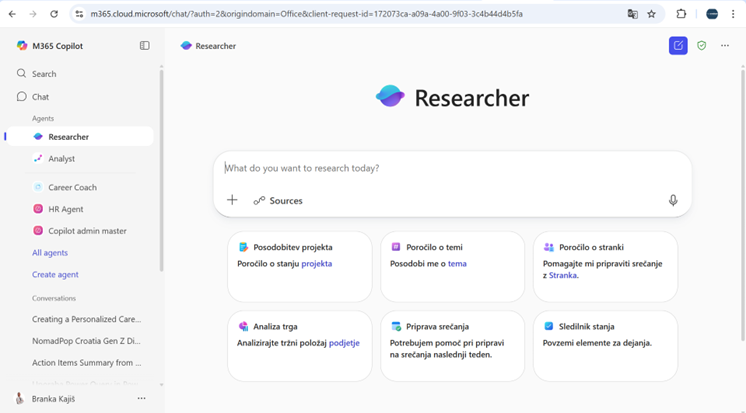Select the Analyst agent in sidebar
746x413 pixels.
(x=61, y=159)
